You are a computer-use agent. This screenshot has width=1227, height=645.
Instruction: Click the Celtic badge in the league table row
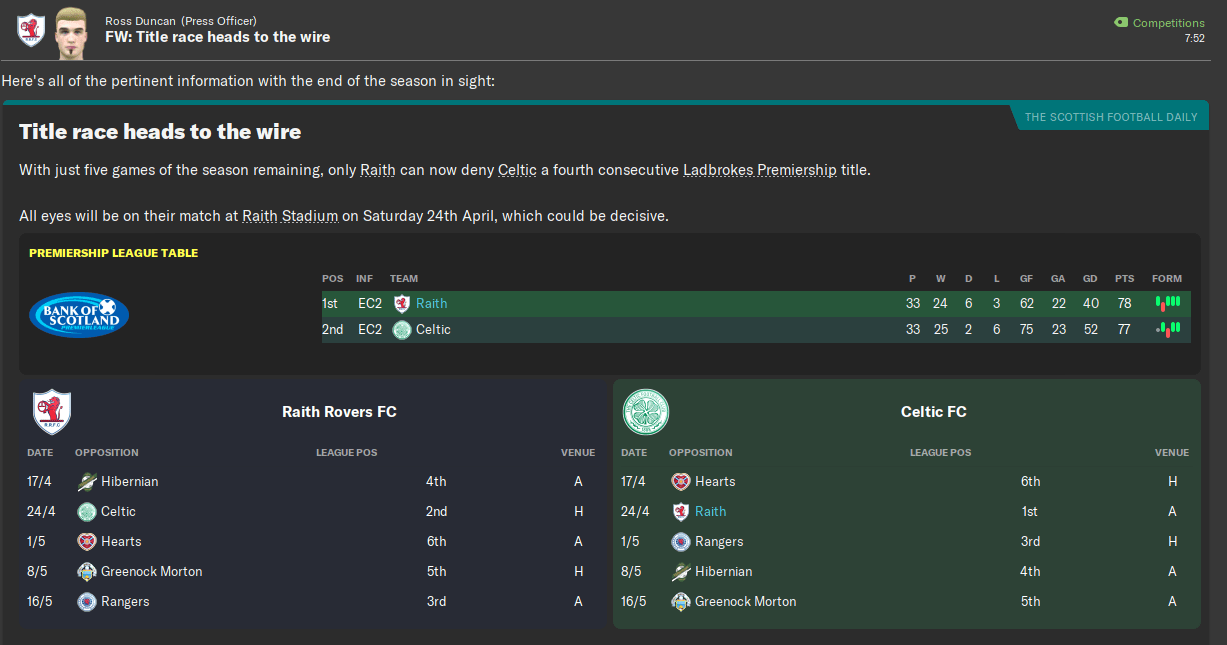(x=402, y=330)
